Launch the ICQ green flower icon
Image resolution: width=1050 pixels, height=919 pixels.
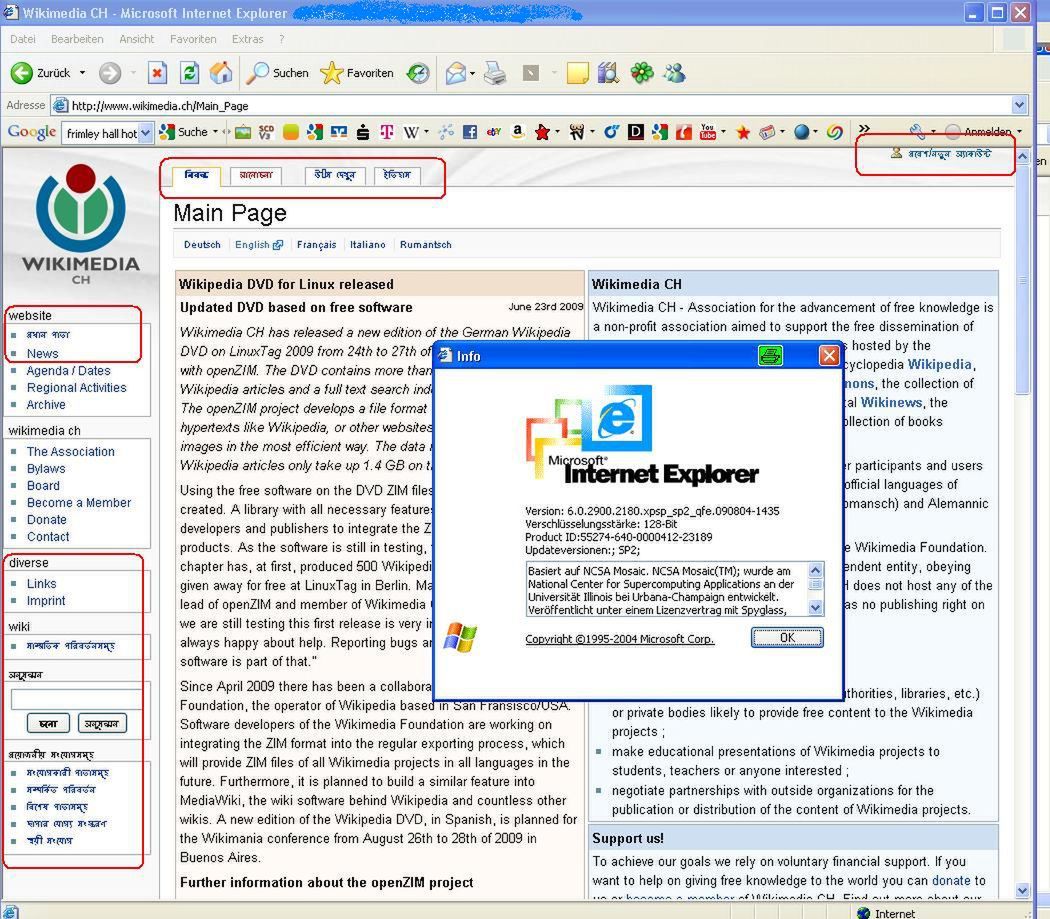642,73
